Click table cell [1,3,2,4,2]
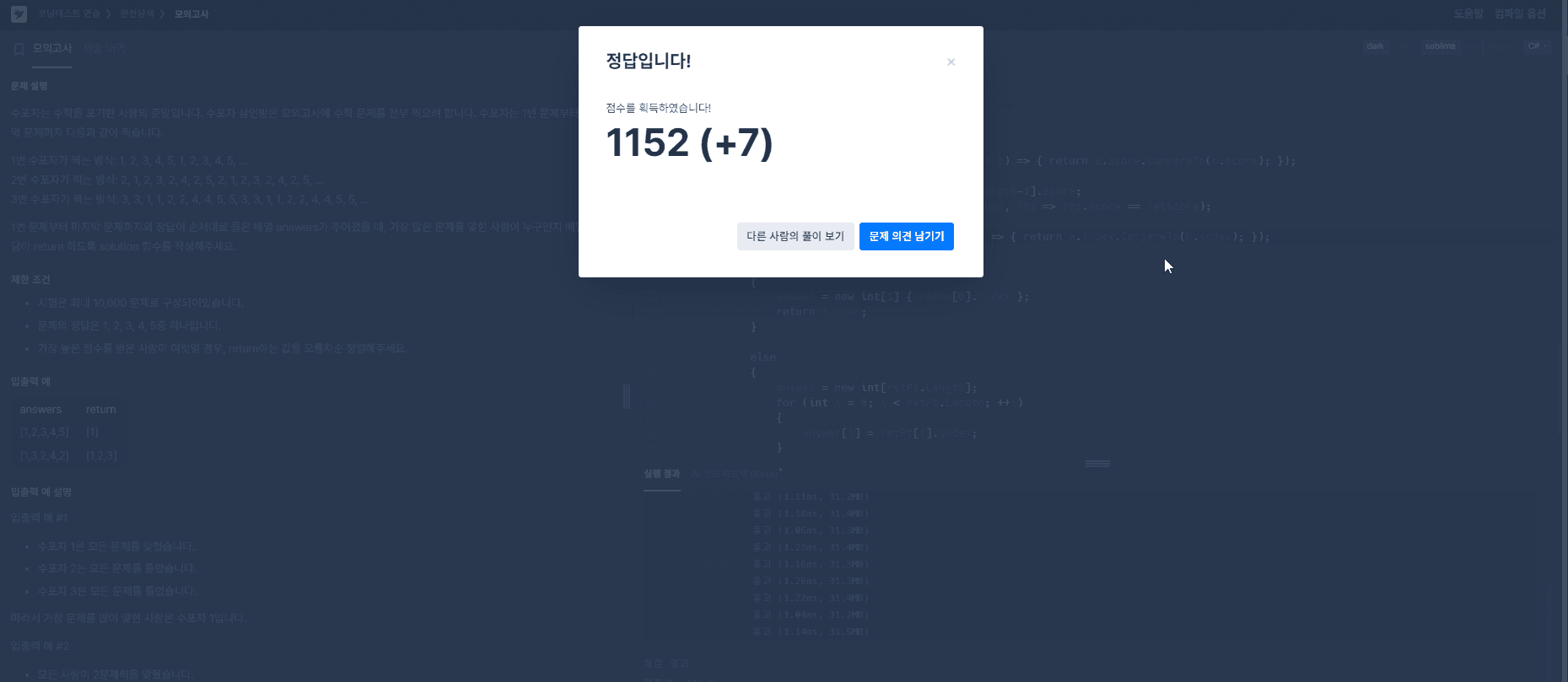 coord(45,456)
